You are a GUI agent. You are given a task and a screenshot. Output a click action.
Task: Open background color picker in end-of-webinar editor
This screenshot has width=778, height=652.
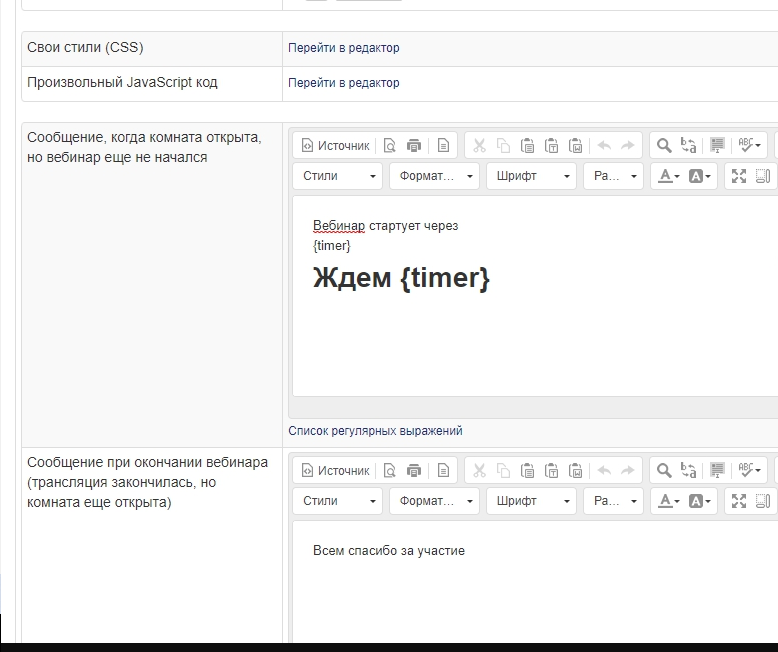700,501
